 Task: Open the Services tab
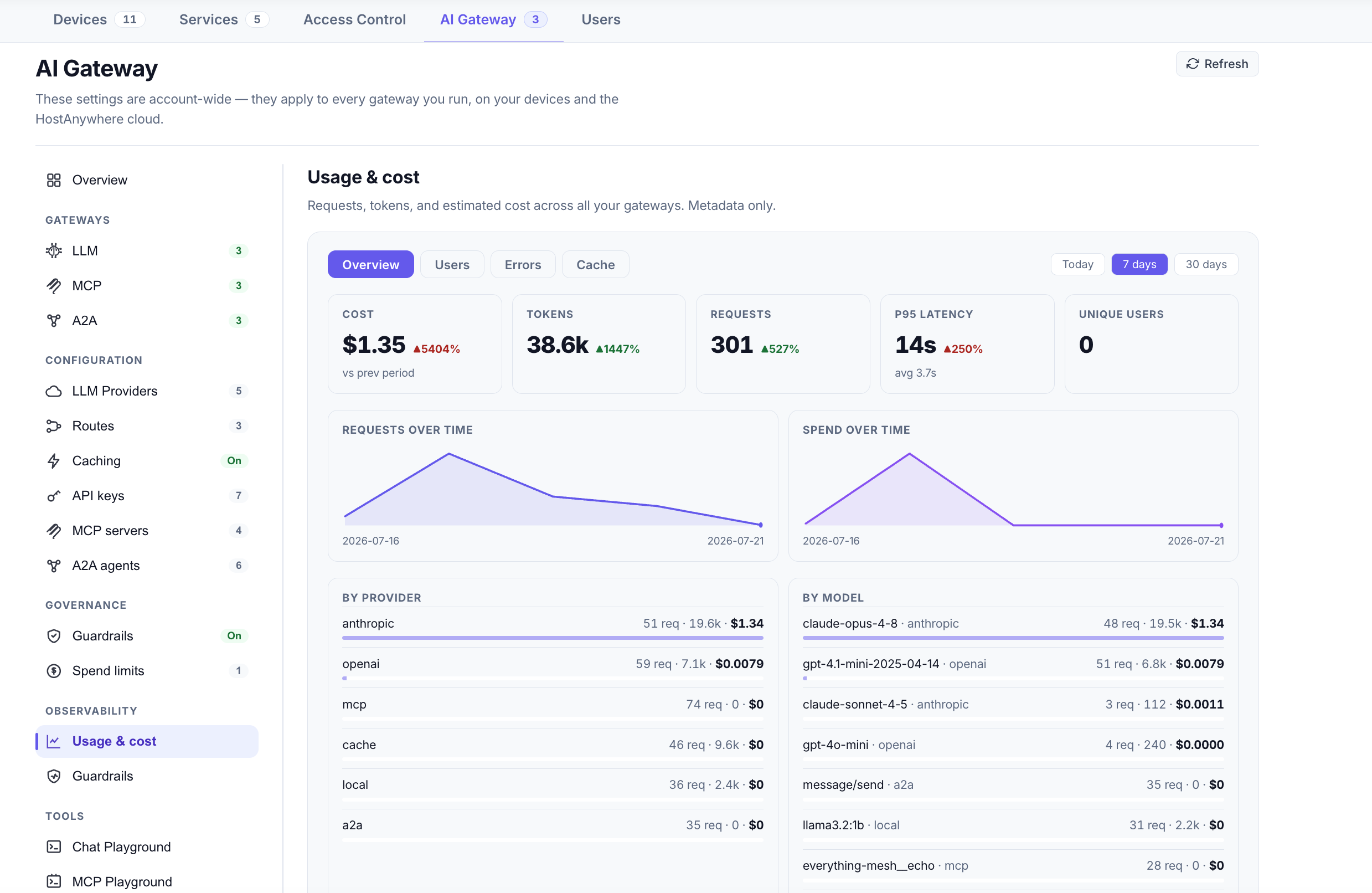[x=224, y=19]
